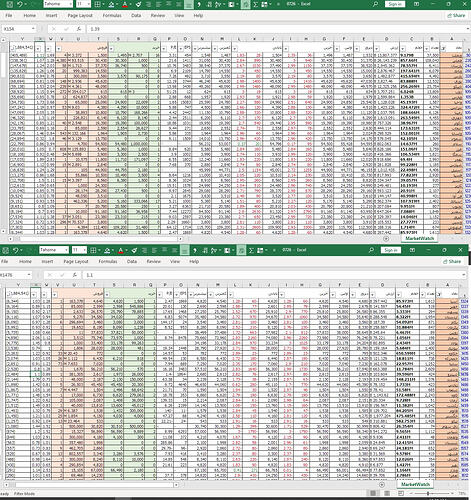The image size is (471, 500).
Task: Open font name dropdown in bottom window
Action: click(x=66, y=250)
